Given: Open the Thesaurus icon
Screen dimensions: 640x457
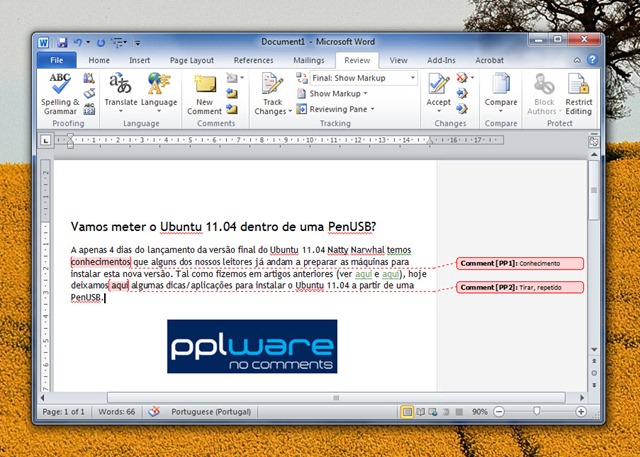Looking at the screenshot, I should point(89,94).
